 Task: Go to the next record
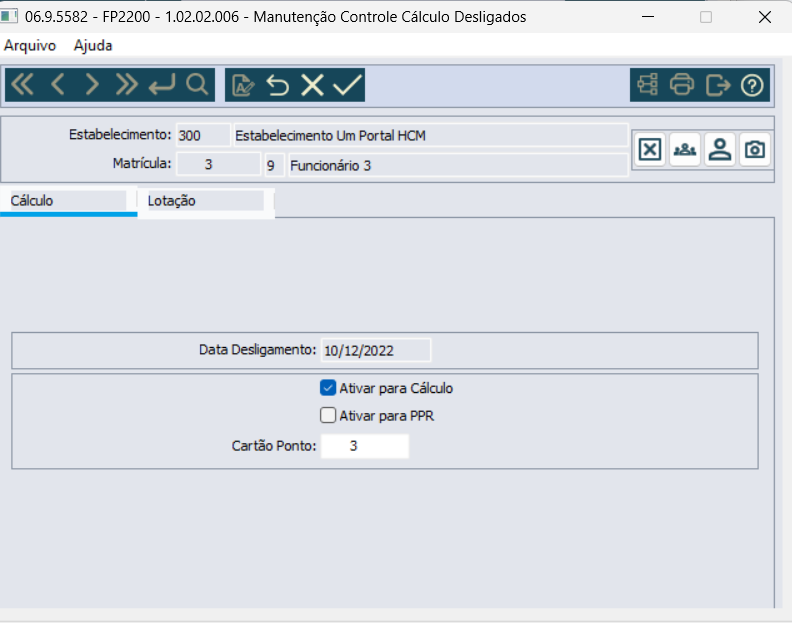(x=91, y=84)
